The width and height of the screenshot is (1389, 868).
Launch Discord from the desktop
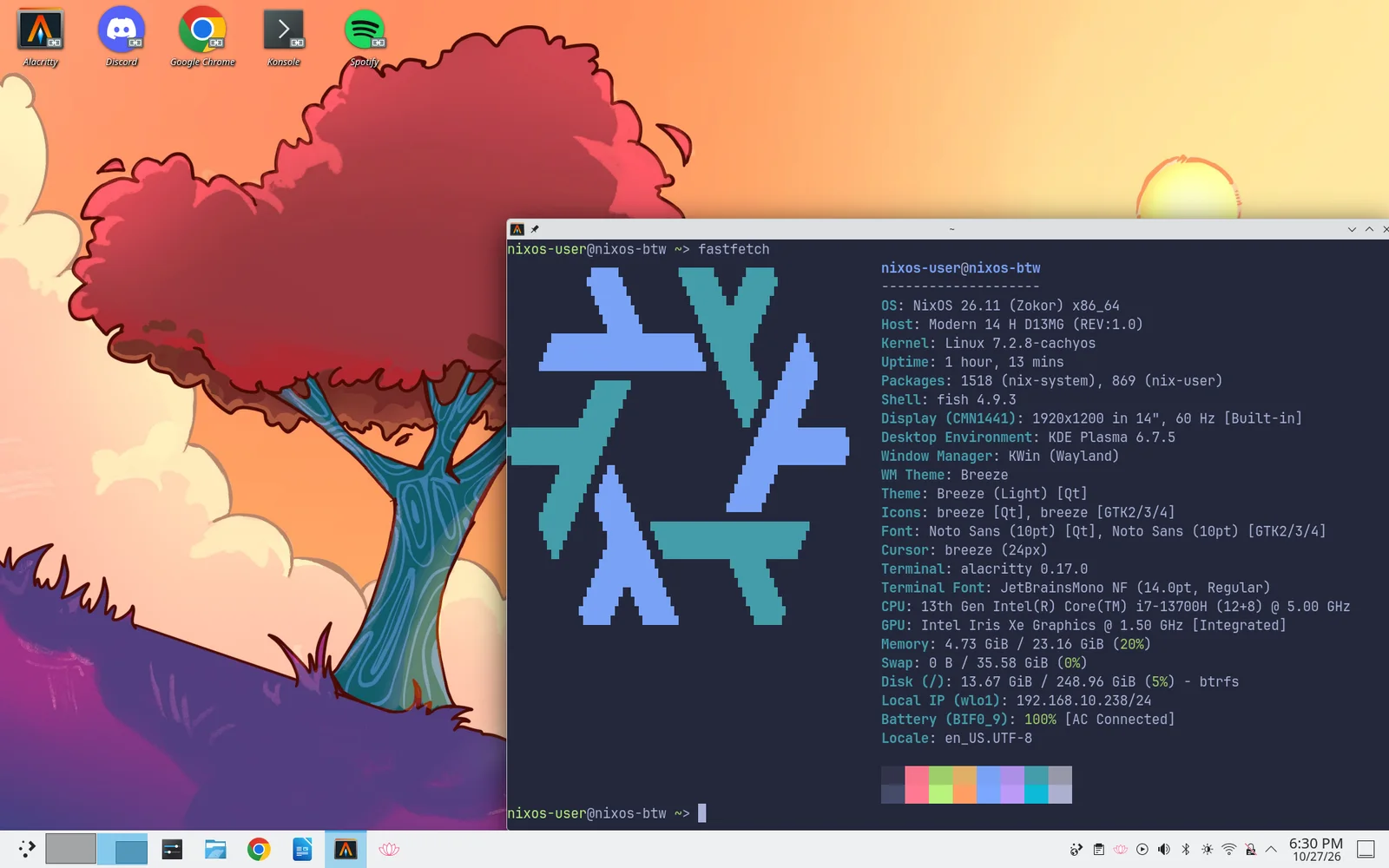pos(122,38)
